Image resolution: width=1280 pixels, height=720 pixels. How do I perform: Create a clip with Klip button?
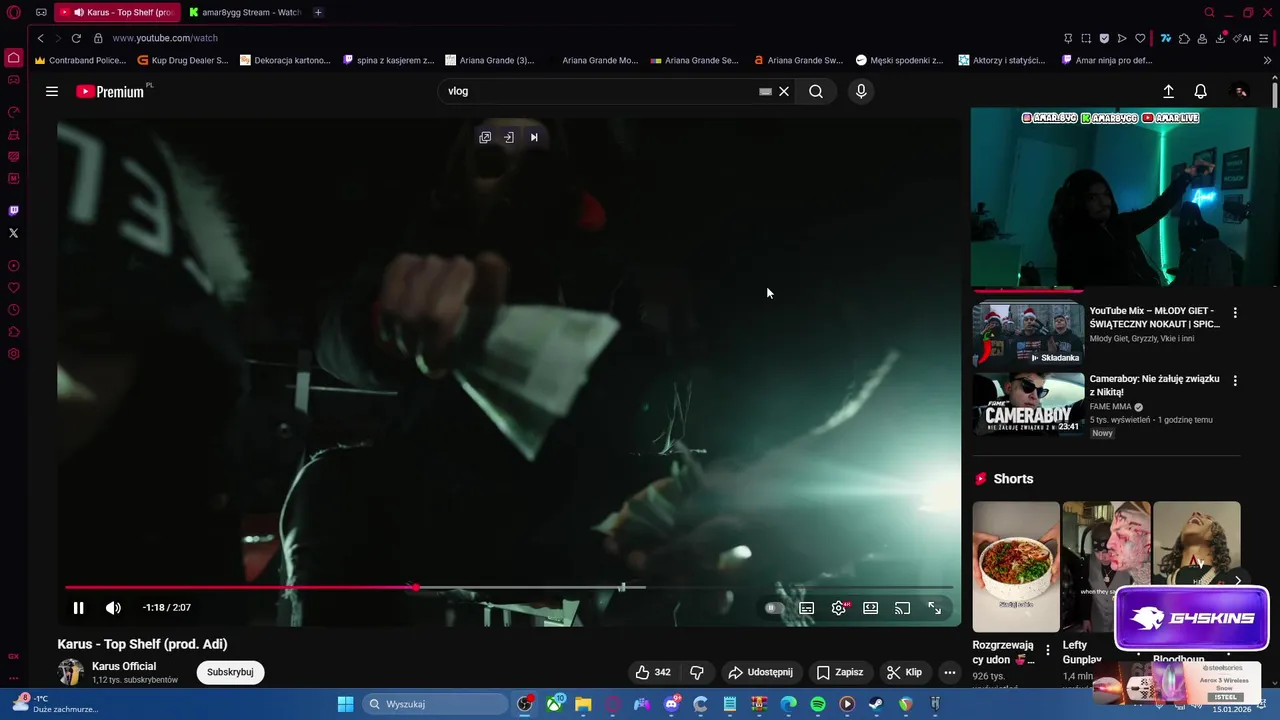tap(905, 672)
